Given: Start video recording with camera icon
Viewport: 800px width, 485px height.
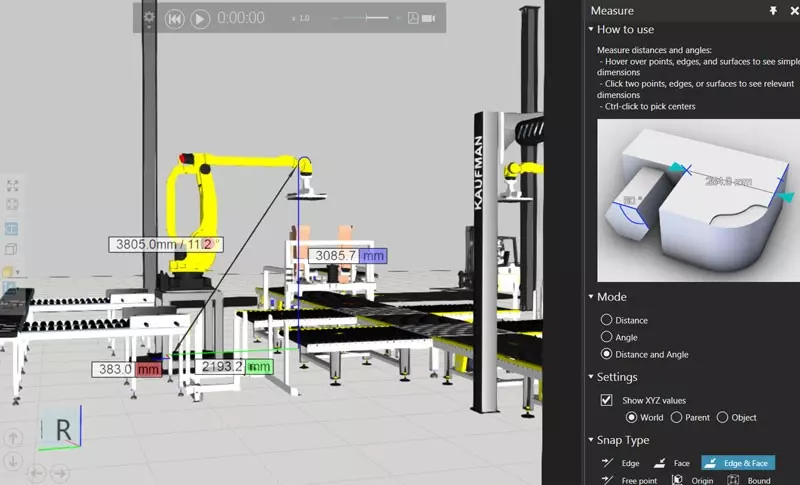Looking at the screenshot, I should pyautogui.click(x=429, y=18).
